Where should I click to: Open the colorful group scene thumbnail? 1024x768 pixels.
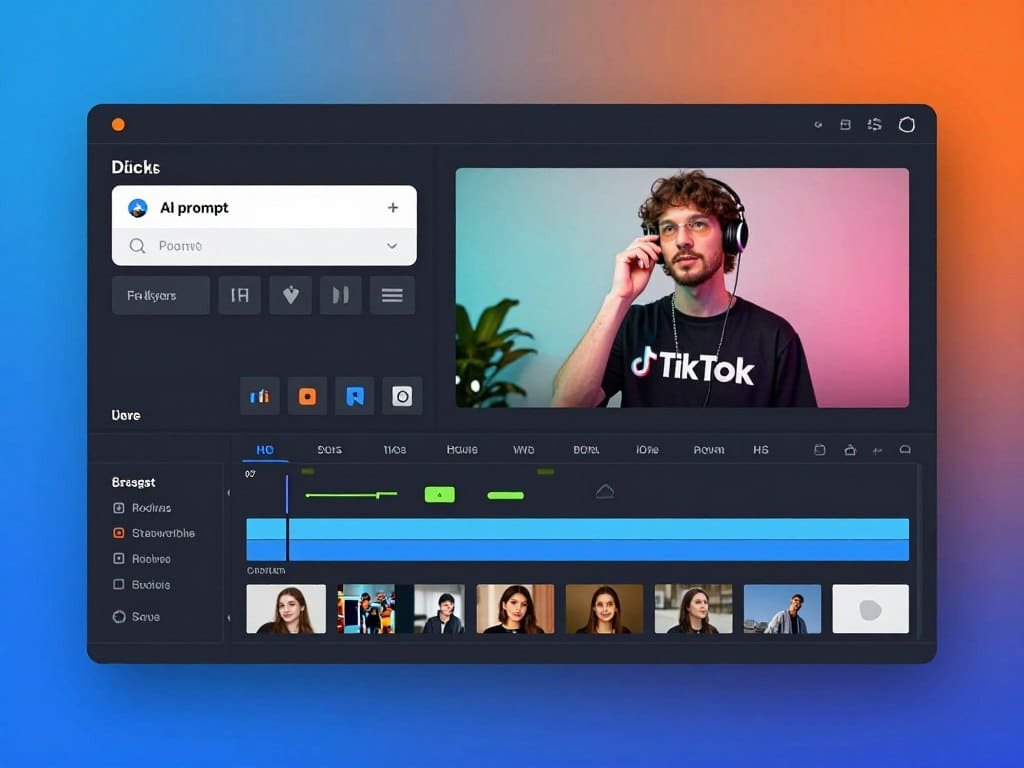(366, 609)
